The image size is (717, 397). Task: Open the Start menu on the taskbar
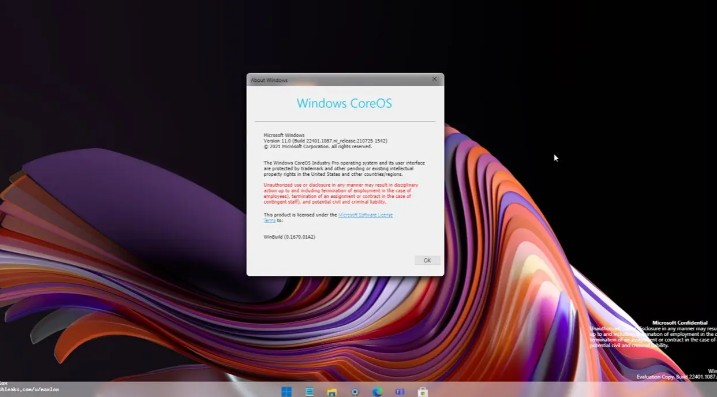tap(286, 392)
